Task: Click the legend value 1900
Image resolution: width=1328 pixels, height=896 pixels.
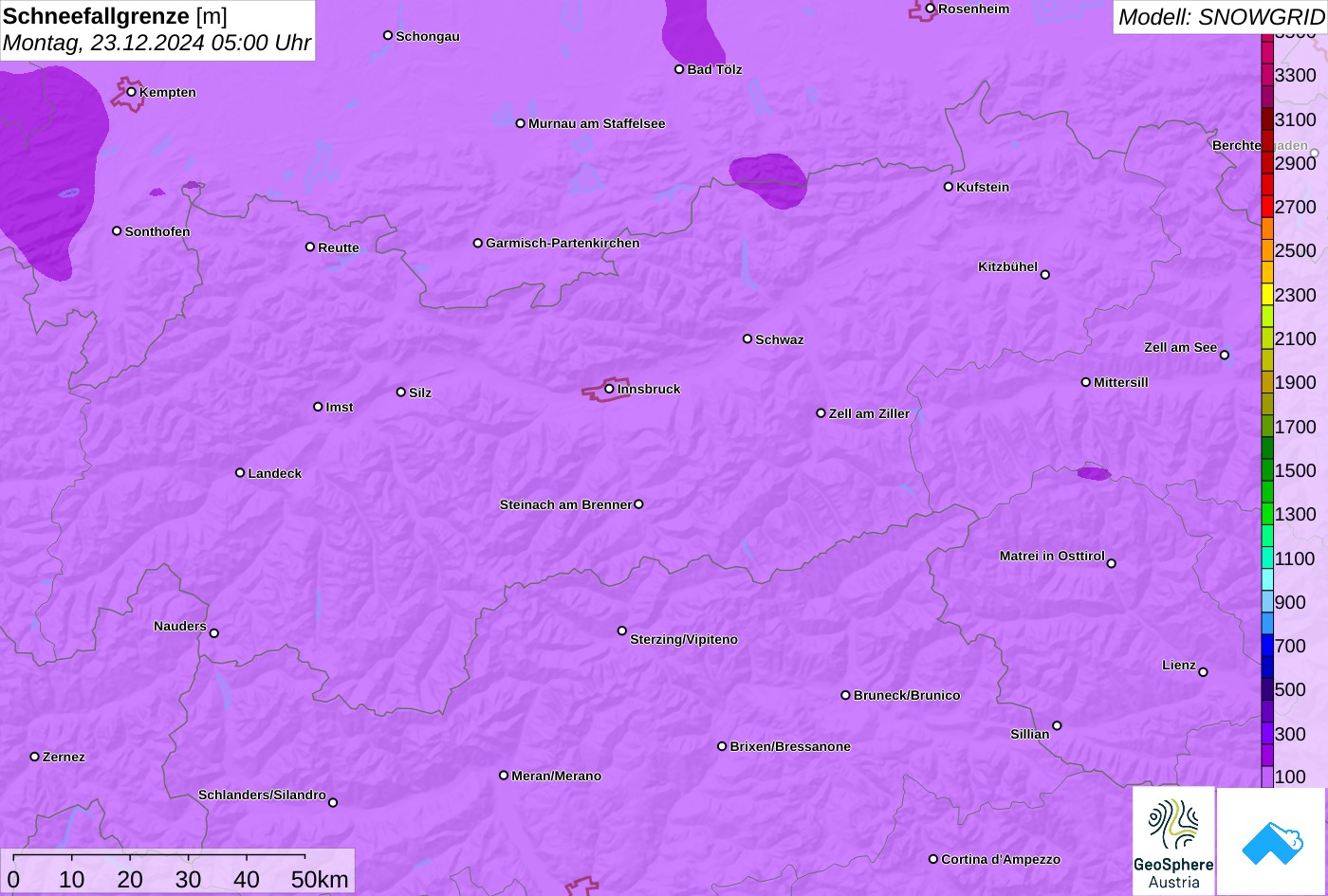Action: coord(1296,382)
